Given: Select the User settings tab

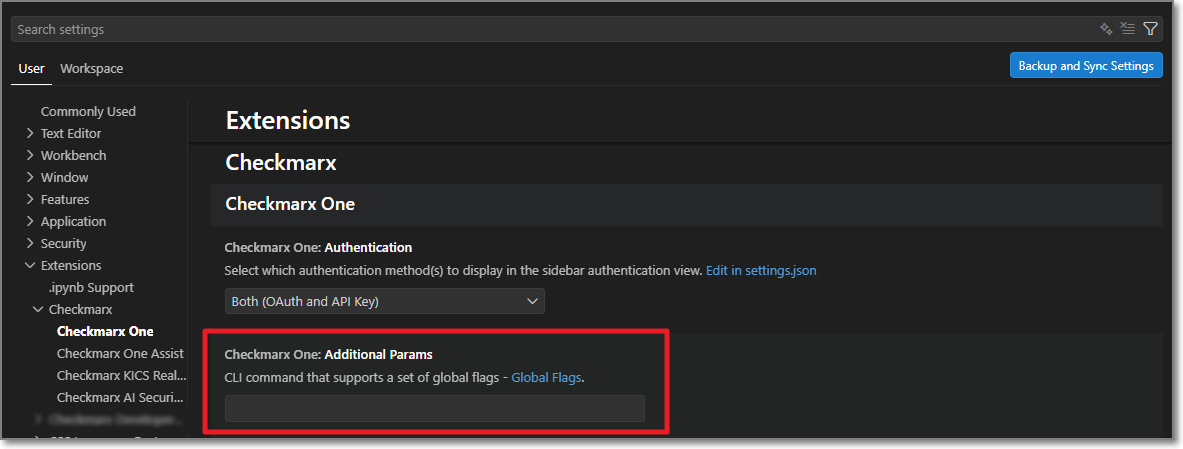Looking at the screenshot, I should click(31, 69).
